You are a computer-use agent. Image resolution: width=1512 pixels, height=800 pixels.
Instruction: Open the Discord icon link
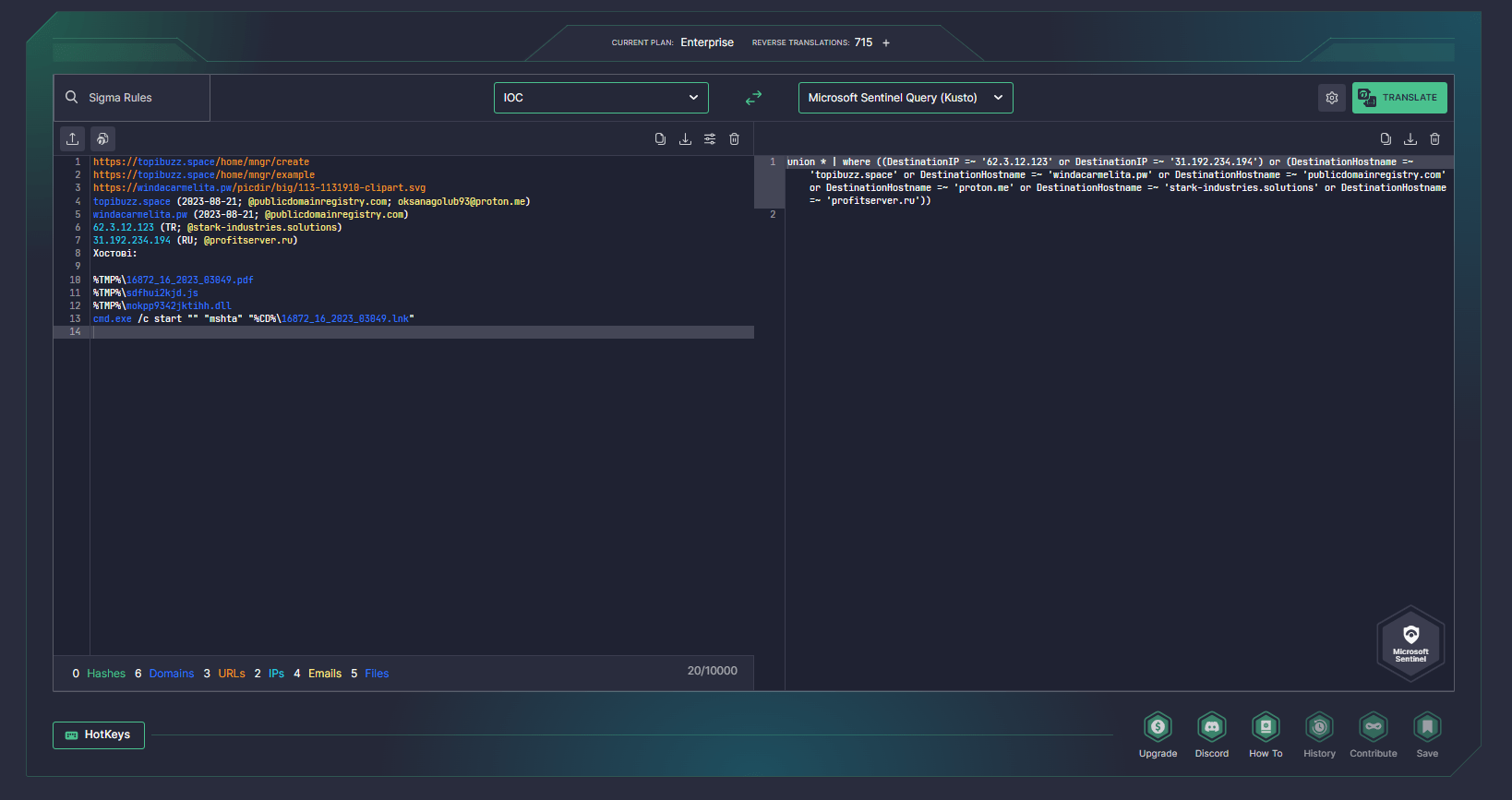click(1211, 728)
